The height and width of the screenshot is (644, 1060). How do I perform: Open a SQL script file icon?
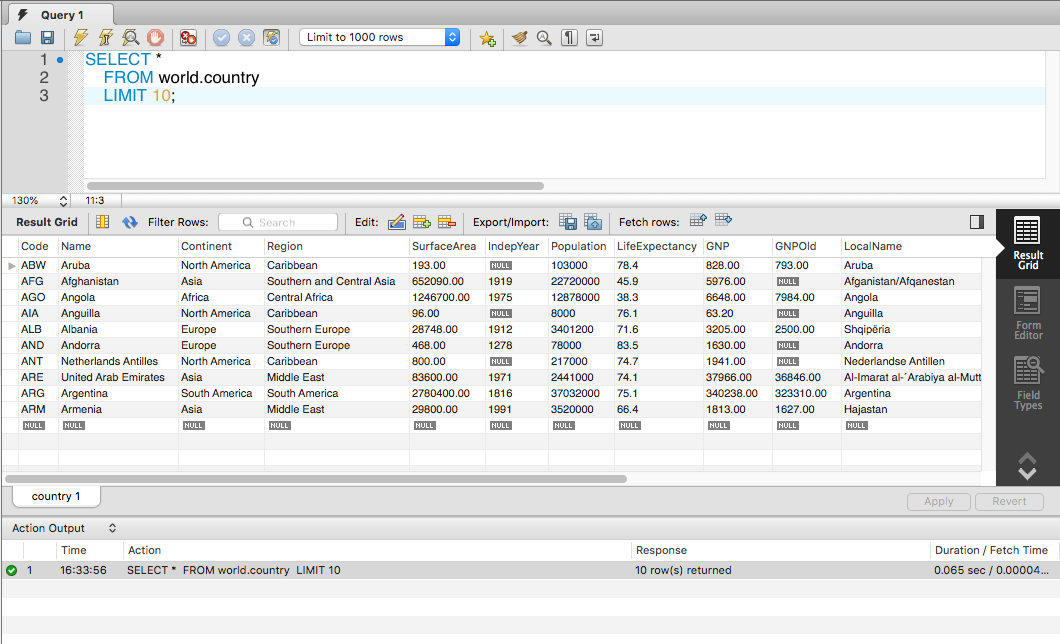point(23,38)
